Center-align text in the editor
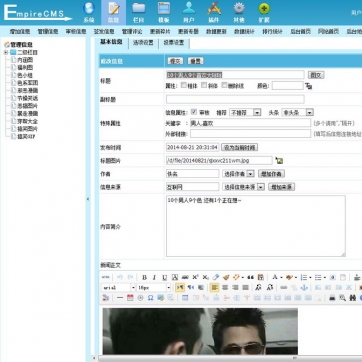 (x=225, y=287)
